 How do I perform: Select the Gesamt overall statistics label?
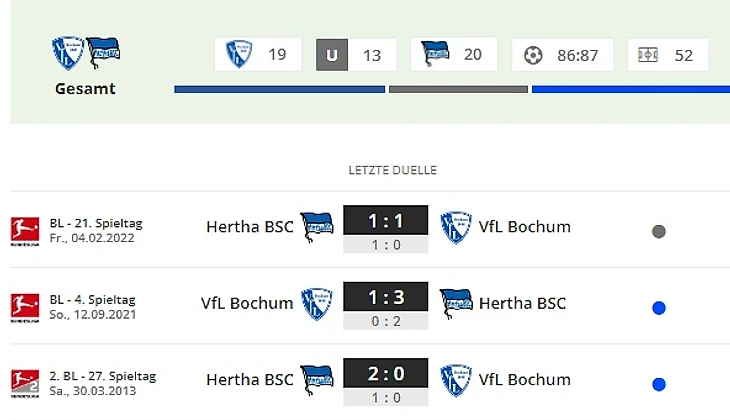(x=85, y=88)
